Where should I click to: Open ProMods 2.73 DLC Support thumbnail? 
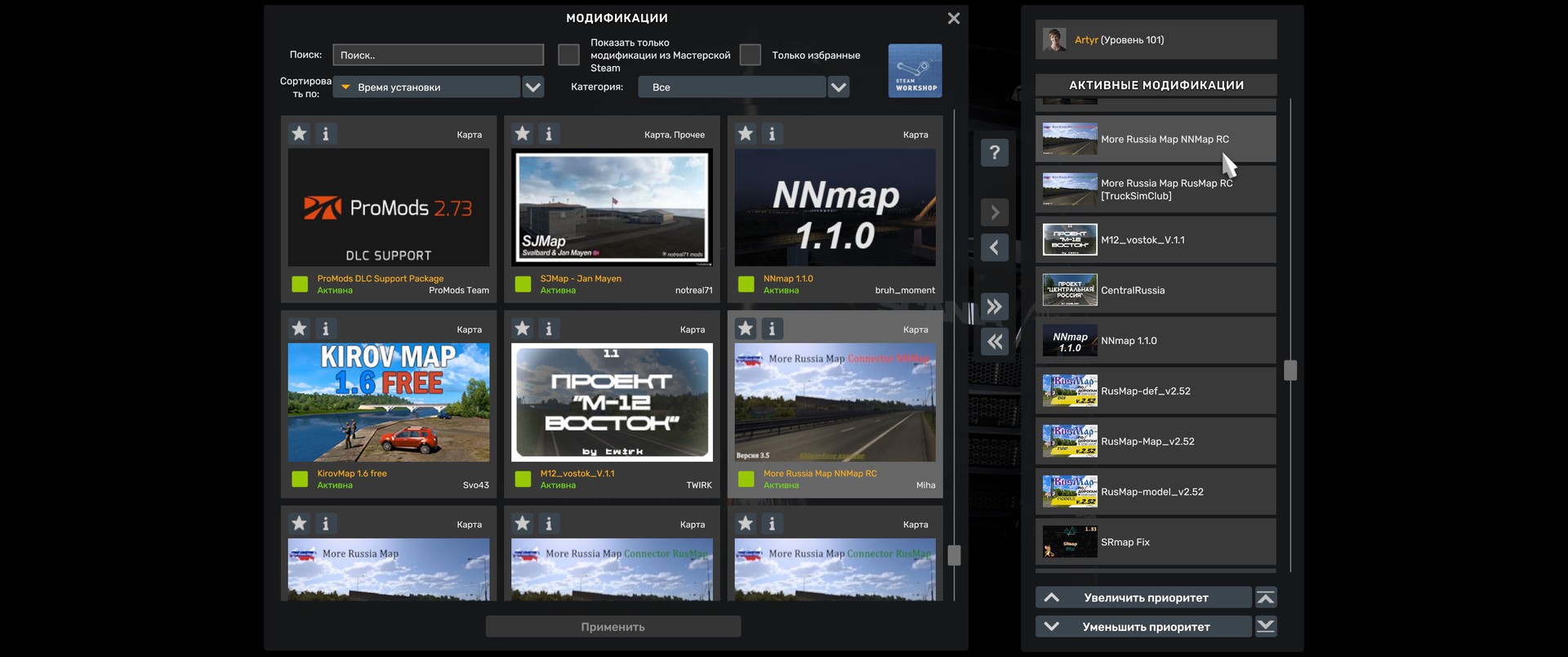389,208
